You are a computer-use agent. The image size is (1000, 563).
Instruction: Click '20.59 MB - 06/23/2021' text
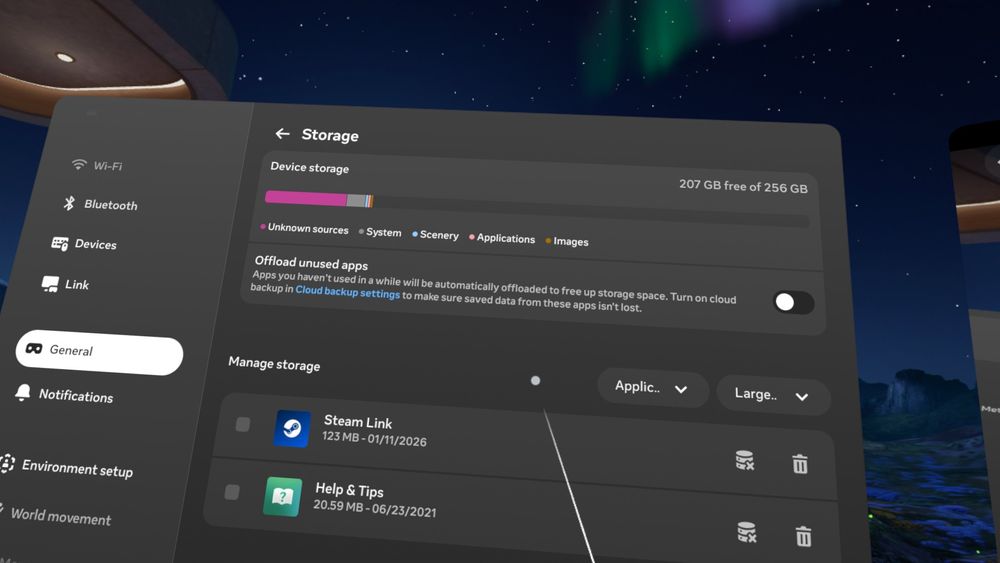[x=375, y=509]
